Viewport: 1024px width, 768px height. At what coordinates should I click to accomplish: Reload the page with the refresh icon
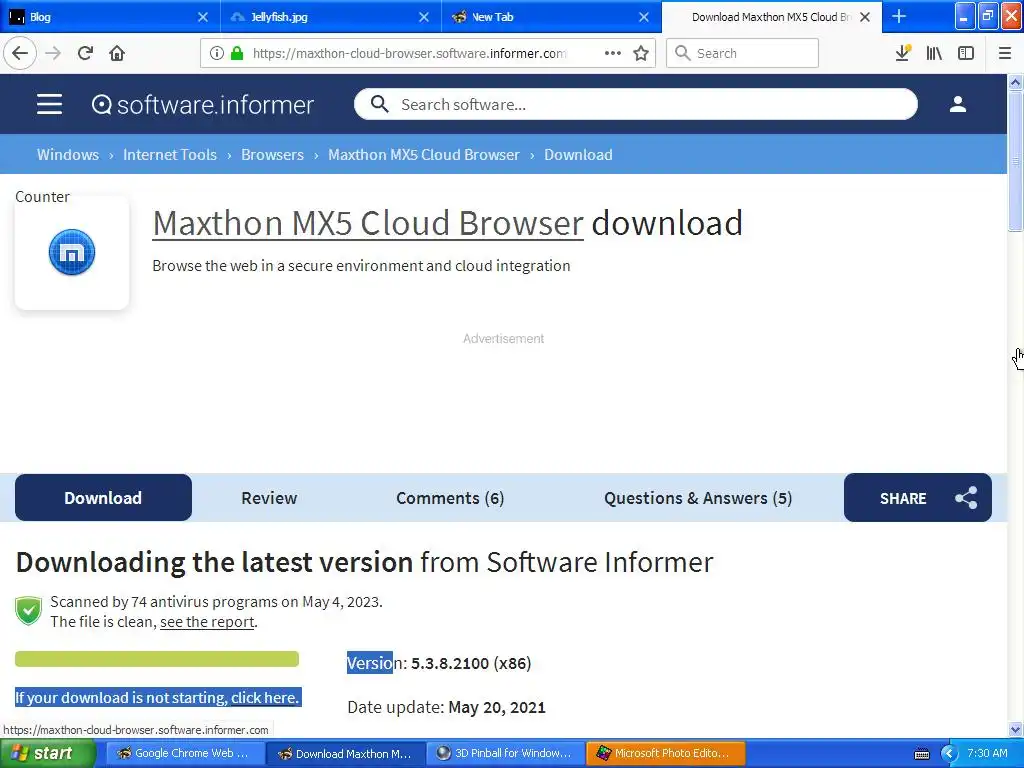pyautogui.click(x=85, y=54)
